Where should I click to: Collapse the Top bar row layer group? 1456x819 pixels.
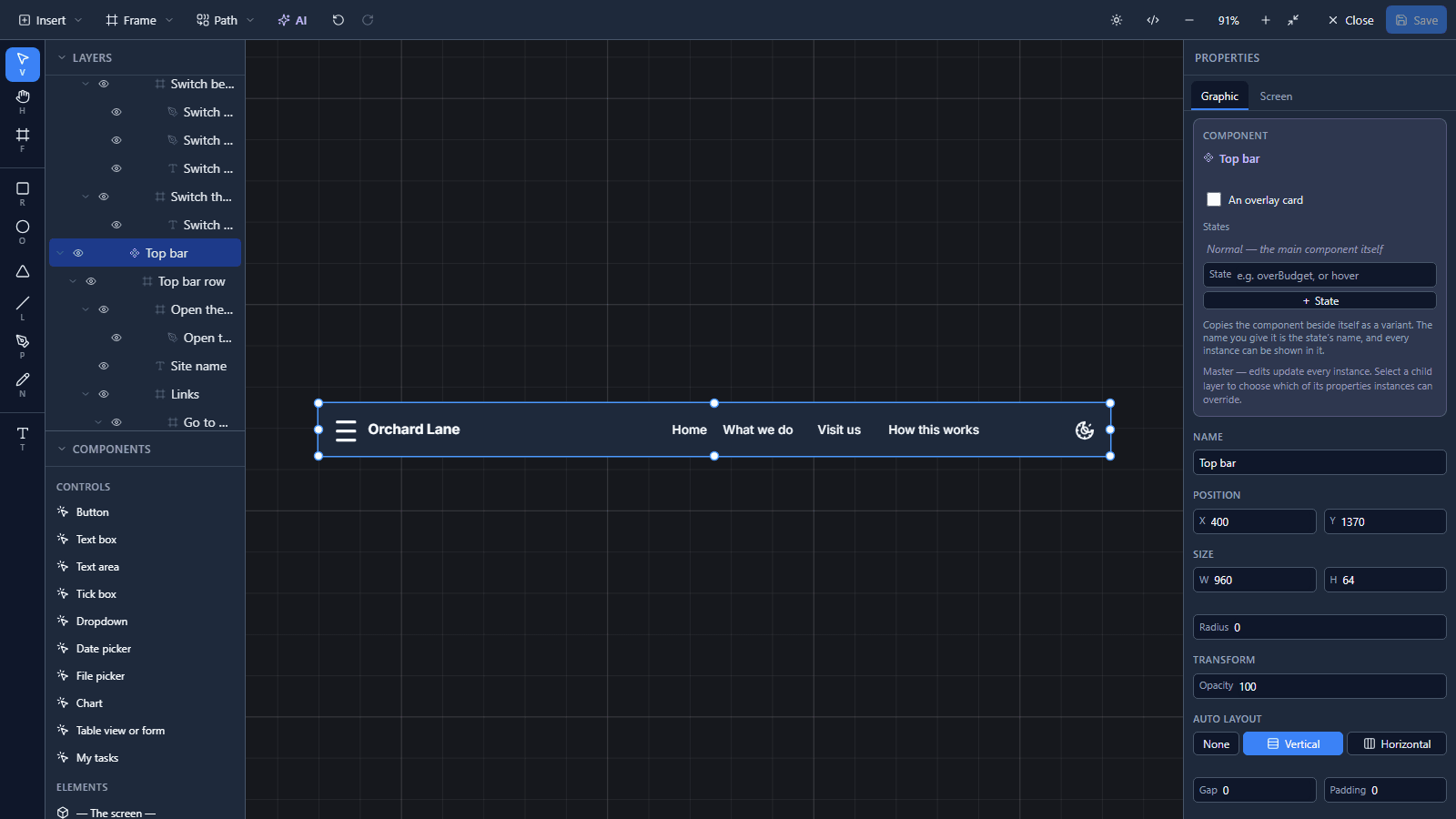pos(73,281)
